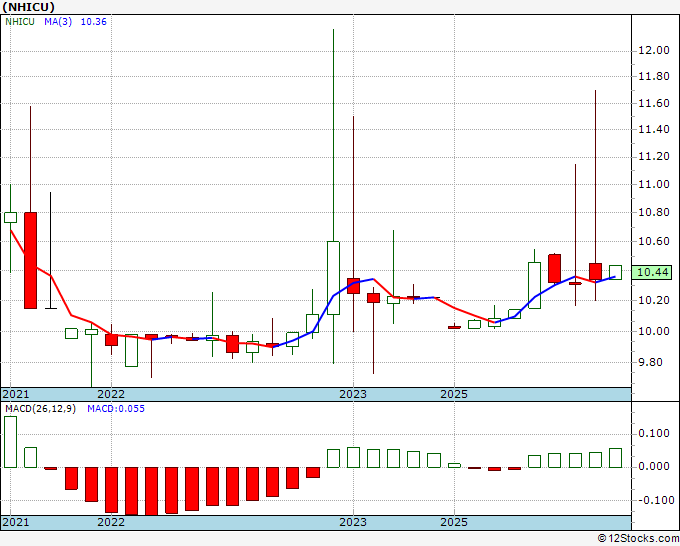Click the 10.44 current price tag
This screenshot has width=680, height=546.
pyautogui.click(x=653, y=272)
